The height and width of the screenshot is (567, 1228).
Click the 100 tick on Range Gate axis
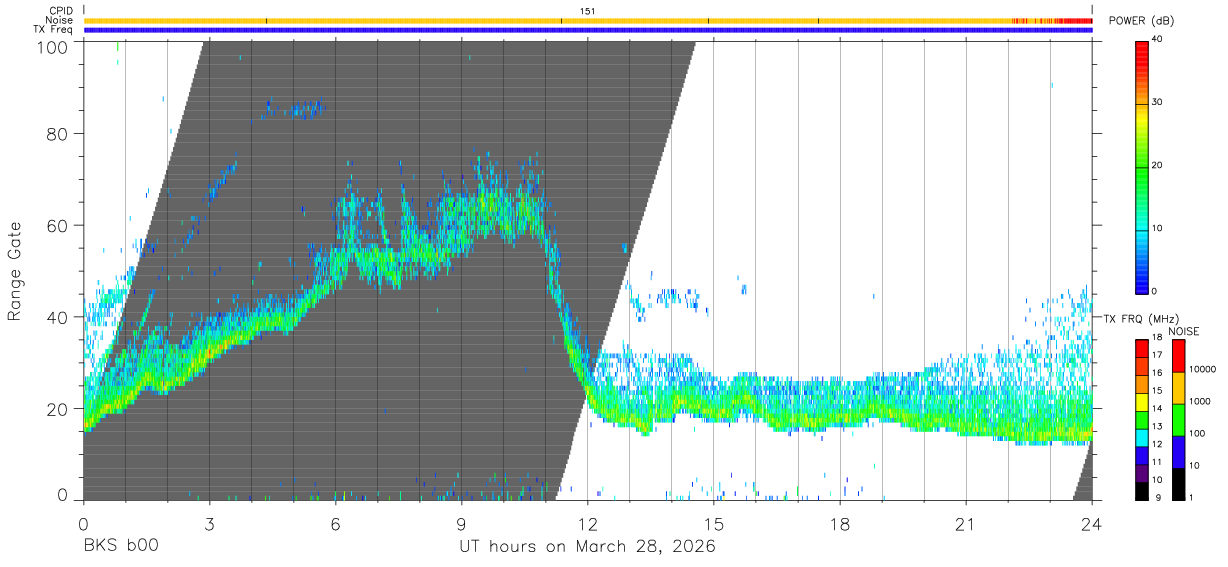tap(53, 46)
